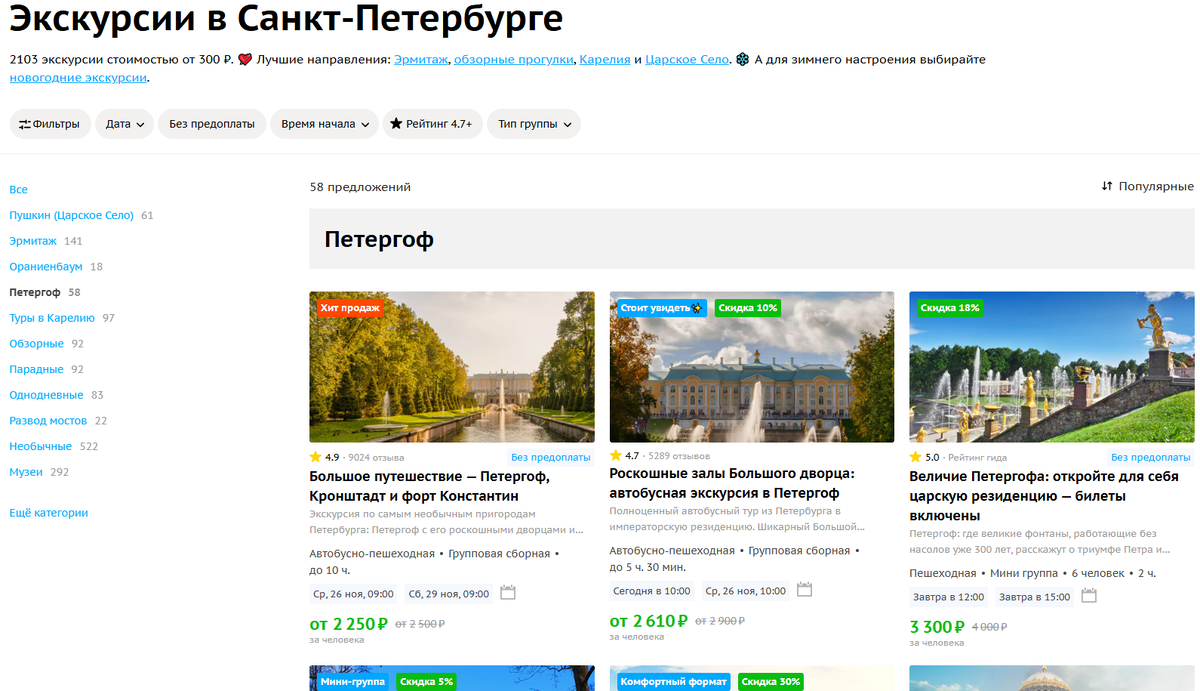Click the Стоит увидеть badge

tap(663, 308)
